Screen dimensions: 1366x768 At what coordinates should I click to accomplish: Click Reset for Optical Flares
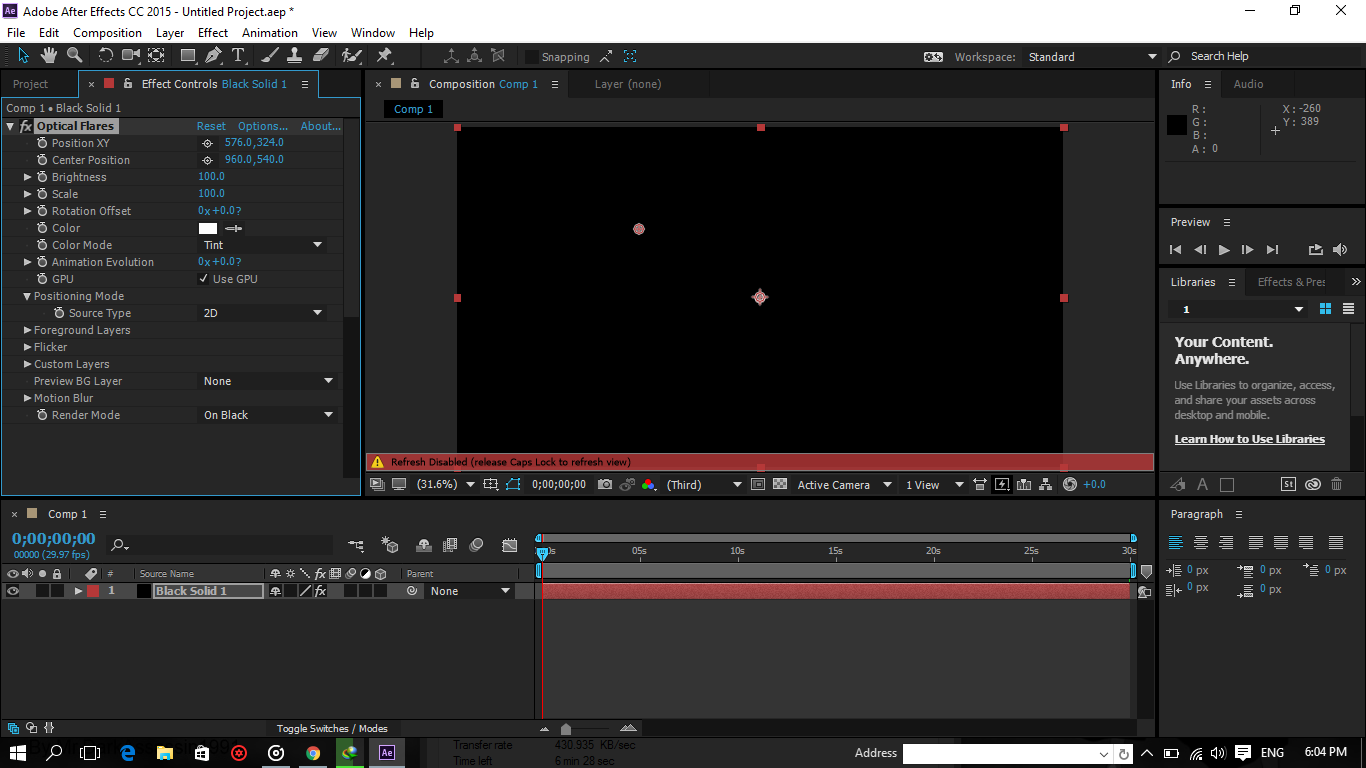pyautogui.click(x=211, y=126)
